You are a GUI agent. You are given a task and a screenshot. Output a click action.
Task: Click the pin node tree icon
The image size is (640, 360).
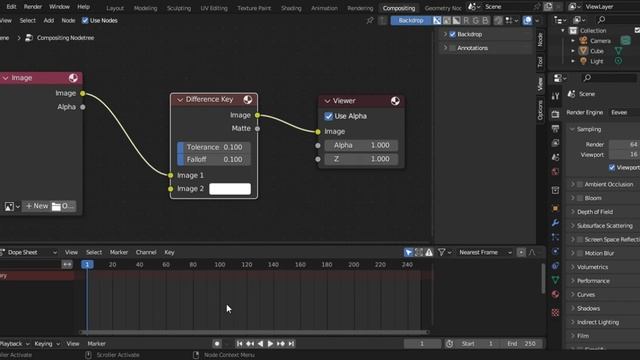(x=370, y=20)
